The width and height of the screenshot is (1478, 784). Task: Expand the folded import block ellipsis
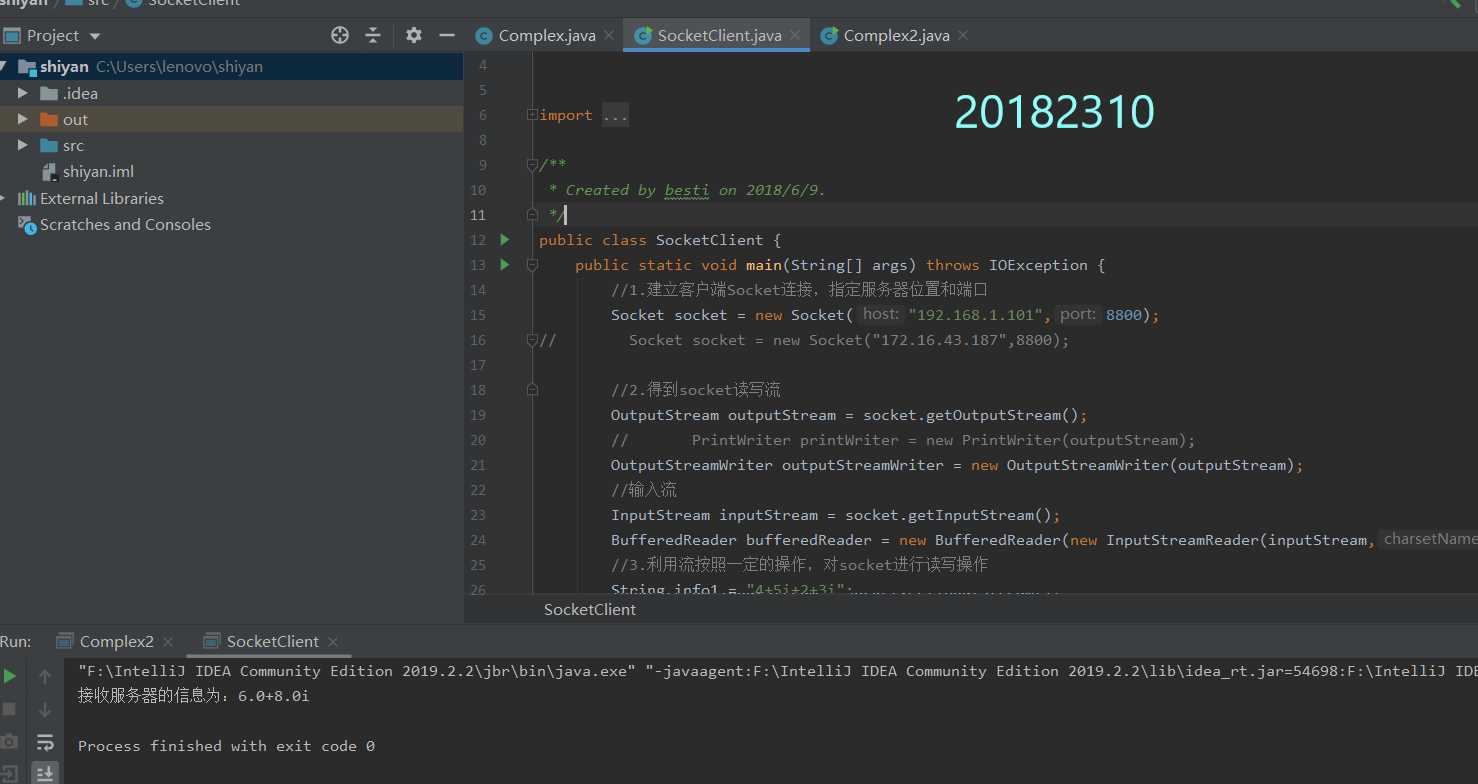(x=615, y=115)
